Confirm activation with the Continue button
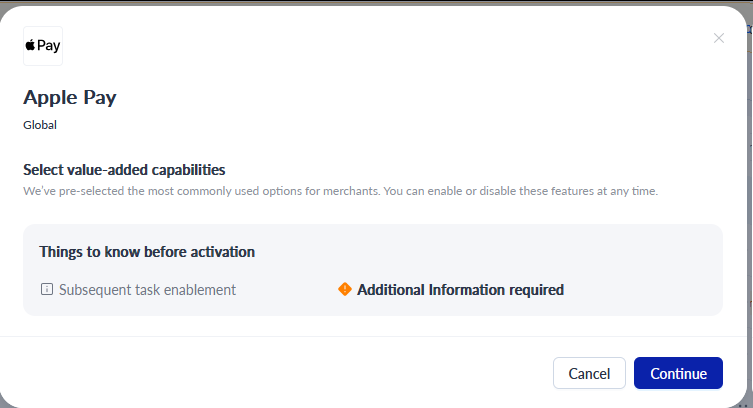 (x=678, y=373)
